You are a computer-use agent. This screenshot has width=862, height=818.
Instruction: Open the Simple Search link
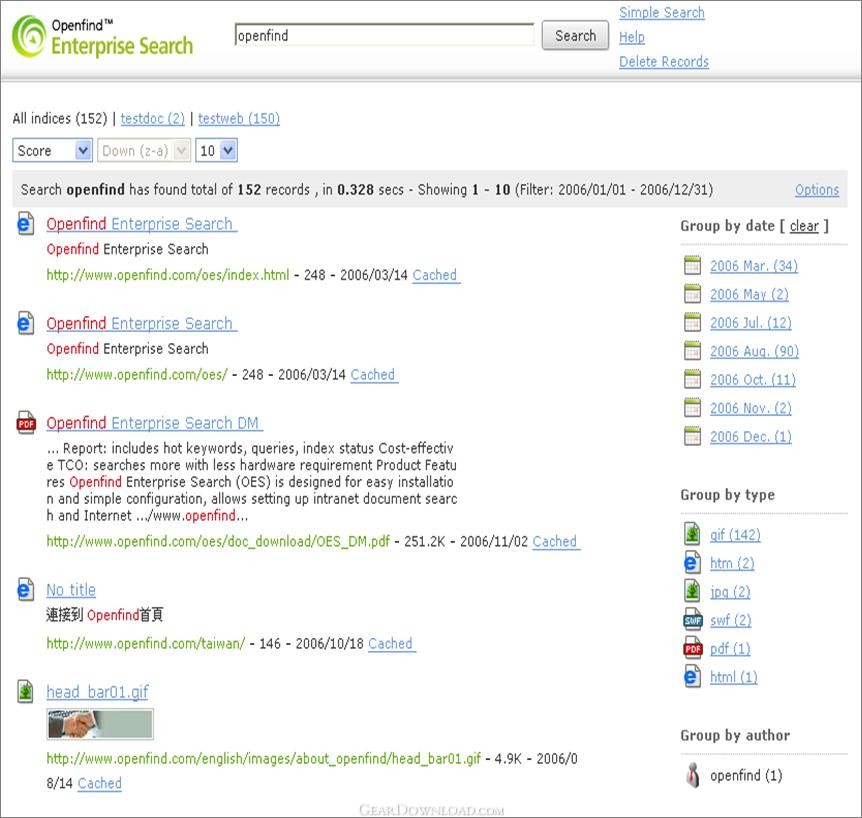pos(662,12)
